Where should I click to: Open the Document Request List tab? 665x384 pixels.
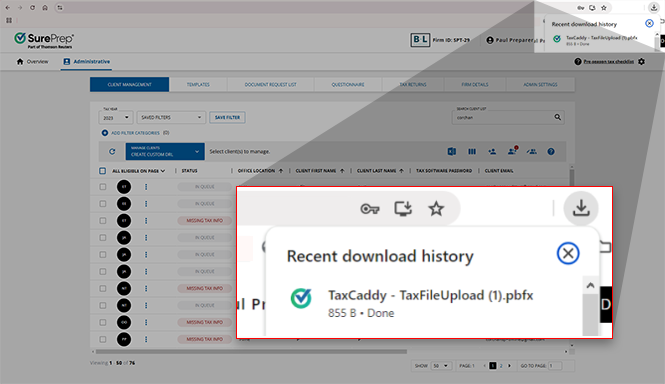[x=271, y=84]
